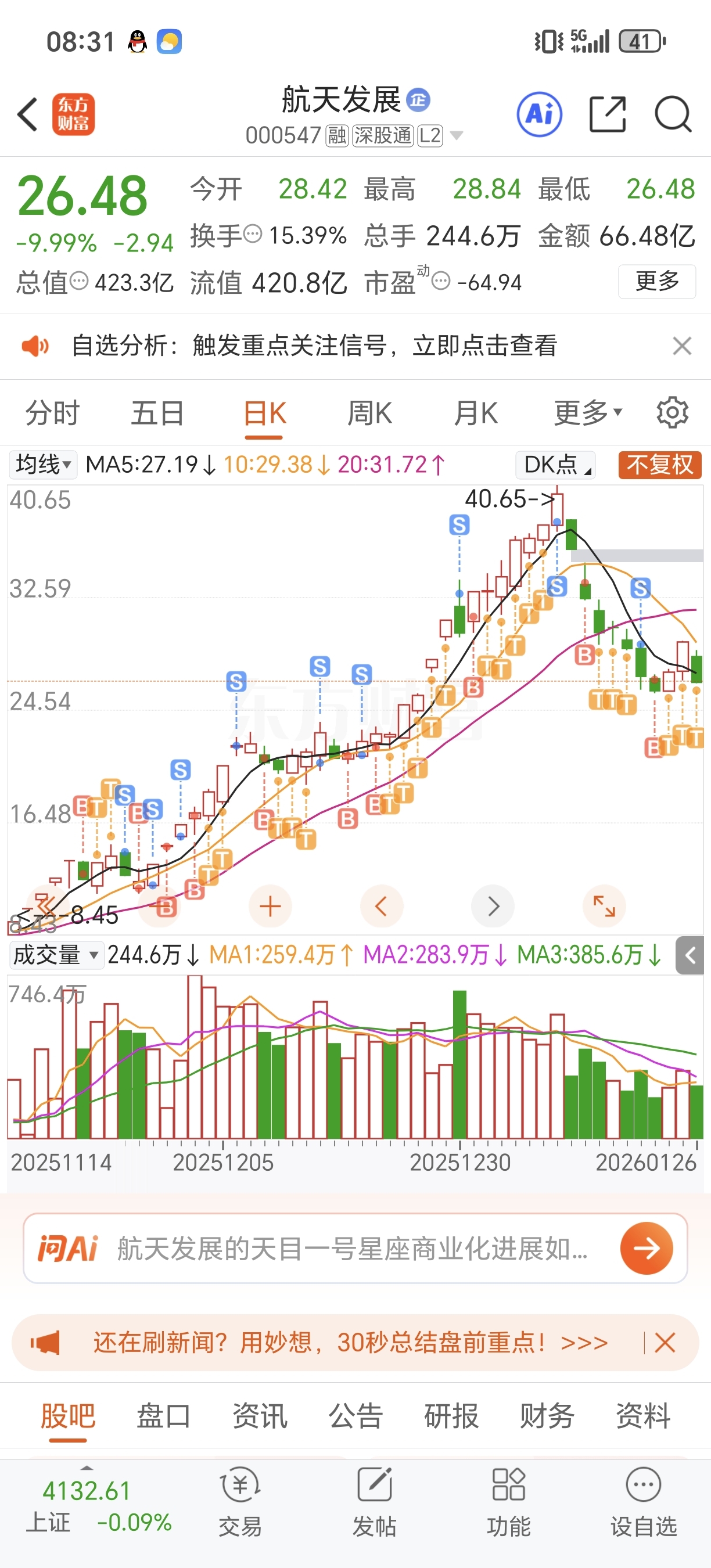Tap the 深股通 tag
This screenshot has width=711, height=1568.
[383, 135]
